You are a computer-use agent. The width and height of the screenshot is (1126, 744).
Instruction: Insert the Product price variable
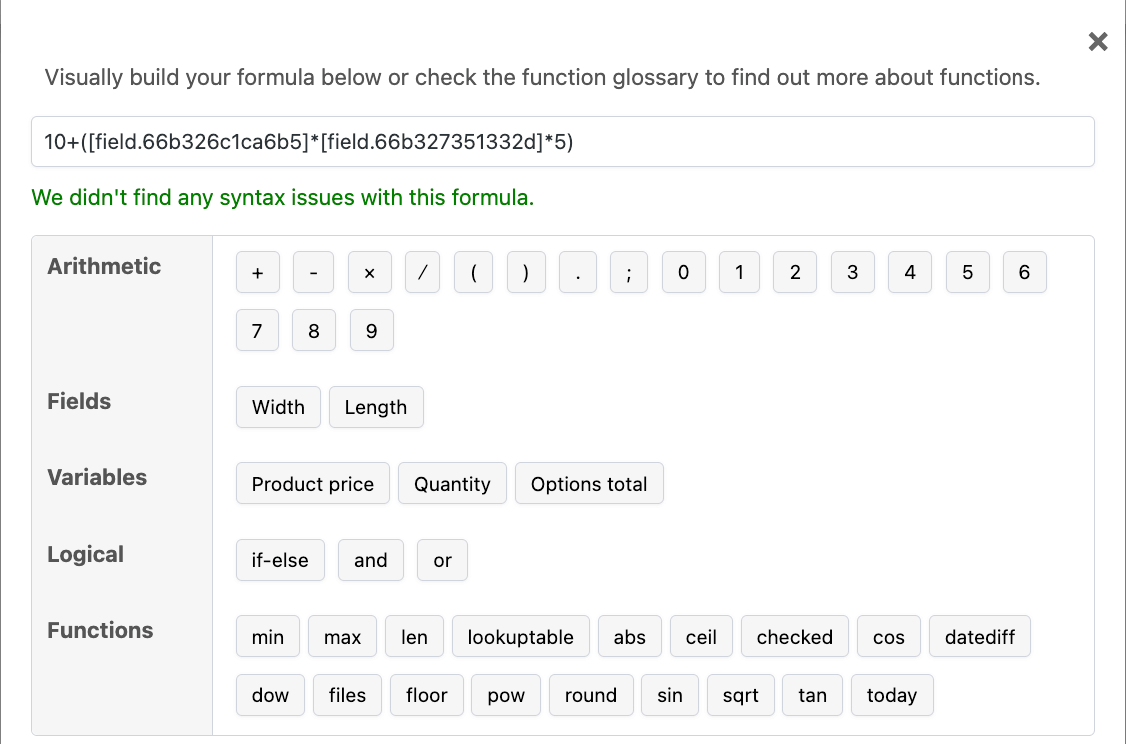pos(313,483)
